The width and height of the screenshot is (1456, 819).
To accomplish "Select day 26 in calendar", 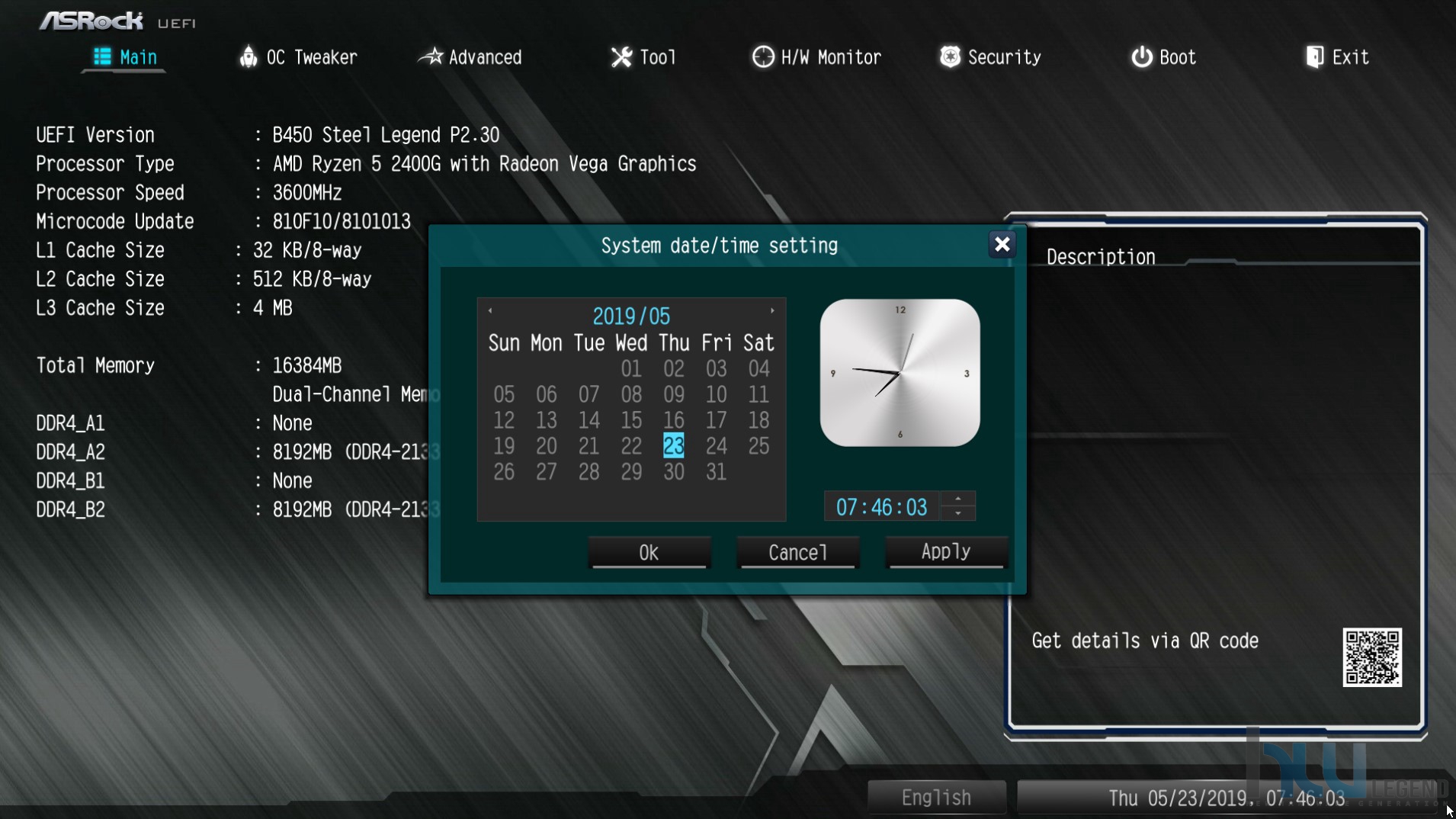I will (x=504, y=472).
